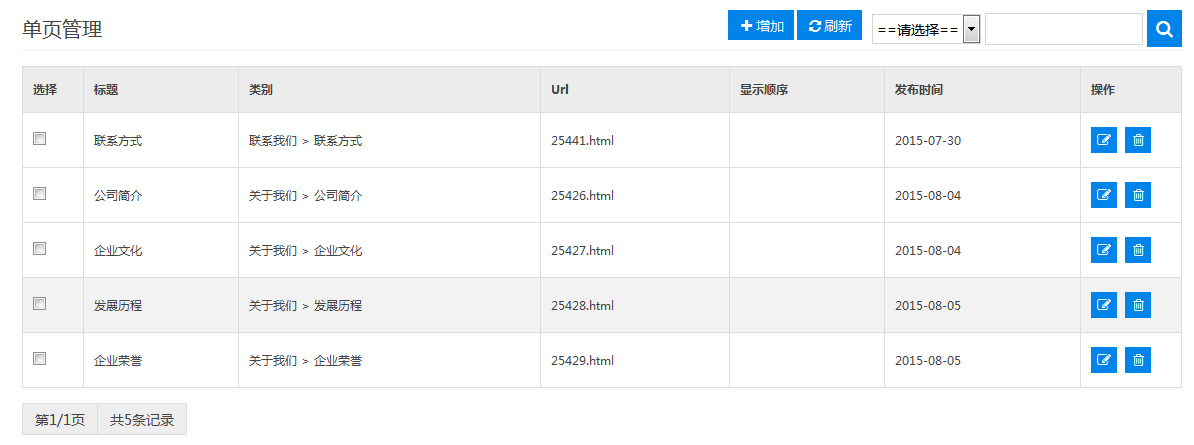Delete the 企业荣誉 page entry
This screenshot has width=1194, height=445.
[1138, 360]
